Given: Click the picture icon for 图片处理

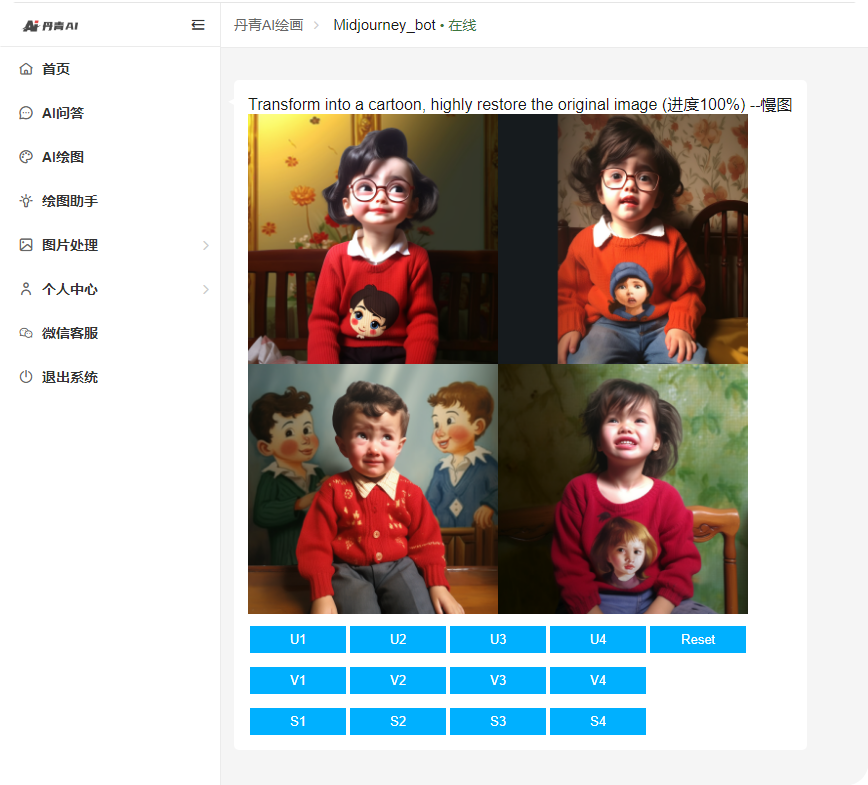Looking at the screenshot, I should (x=26, y=245).
